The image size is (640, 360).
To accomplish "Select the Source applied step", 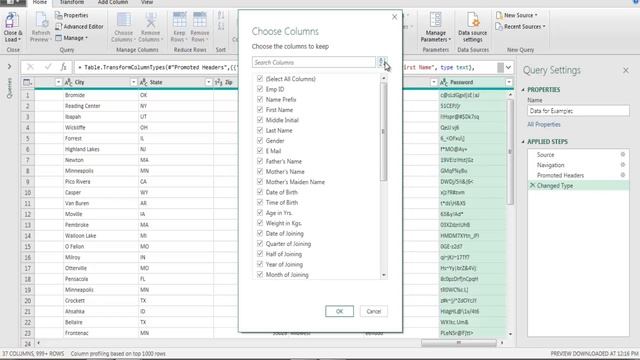I will [x=546, y=155].
